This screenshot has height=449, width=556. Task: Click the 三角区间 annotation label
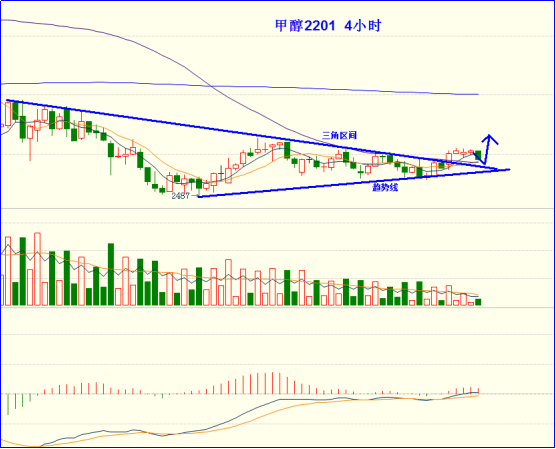pyautogui.click(x=339, y=135)
